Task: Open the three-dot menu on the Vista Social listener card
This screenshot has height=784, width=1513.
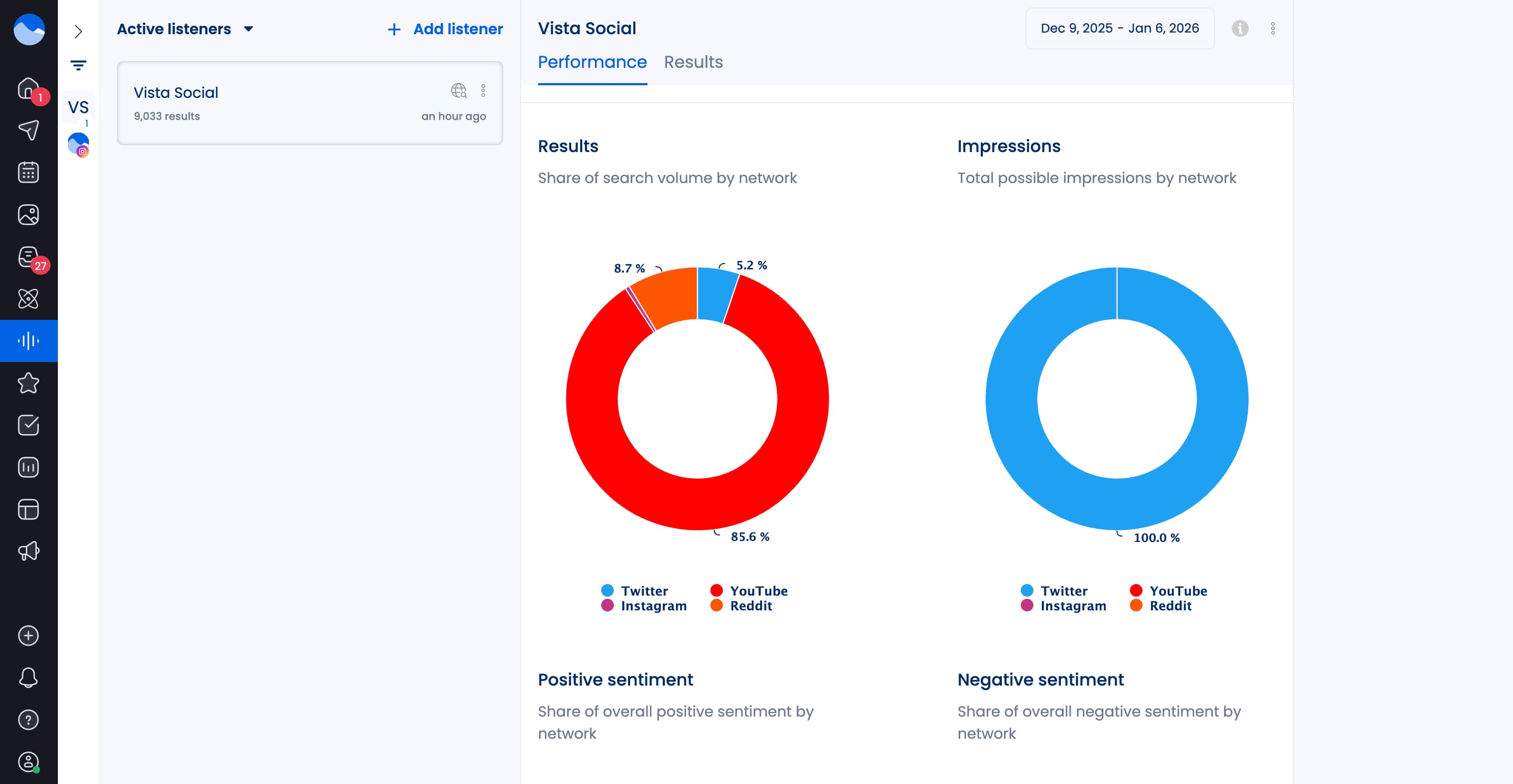Action: click(484, 91)
